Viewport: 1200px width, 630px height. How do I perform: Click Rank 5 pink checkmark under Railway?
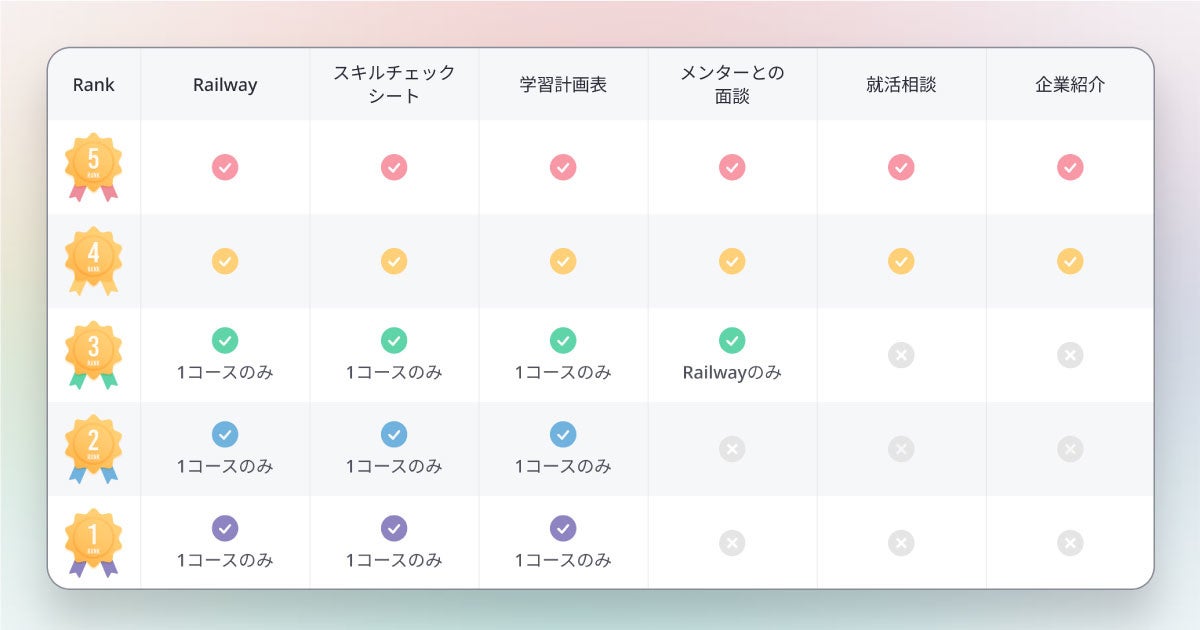[x=225, y=167]
